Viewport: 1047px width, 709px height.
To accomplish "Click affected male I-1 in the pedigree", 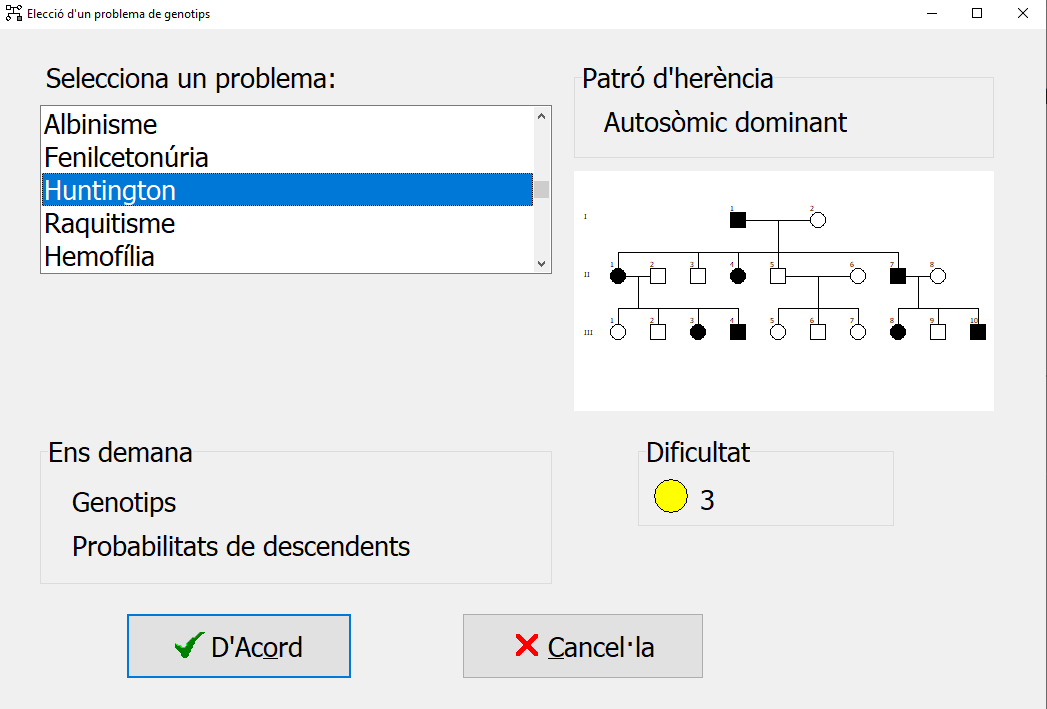I will pyautogui.click(x=738, y=220).
